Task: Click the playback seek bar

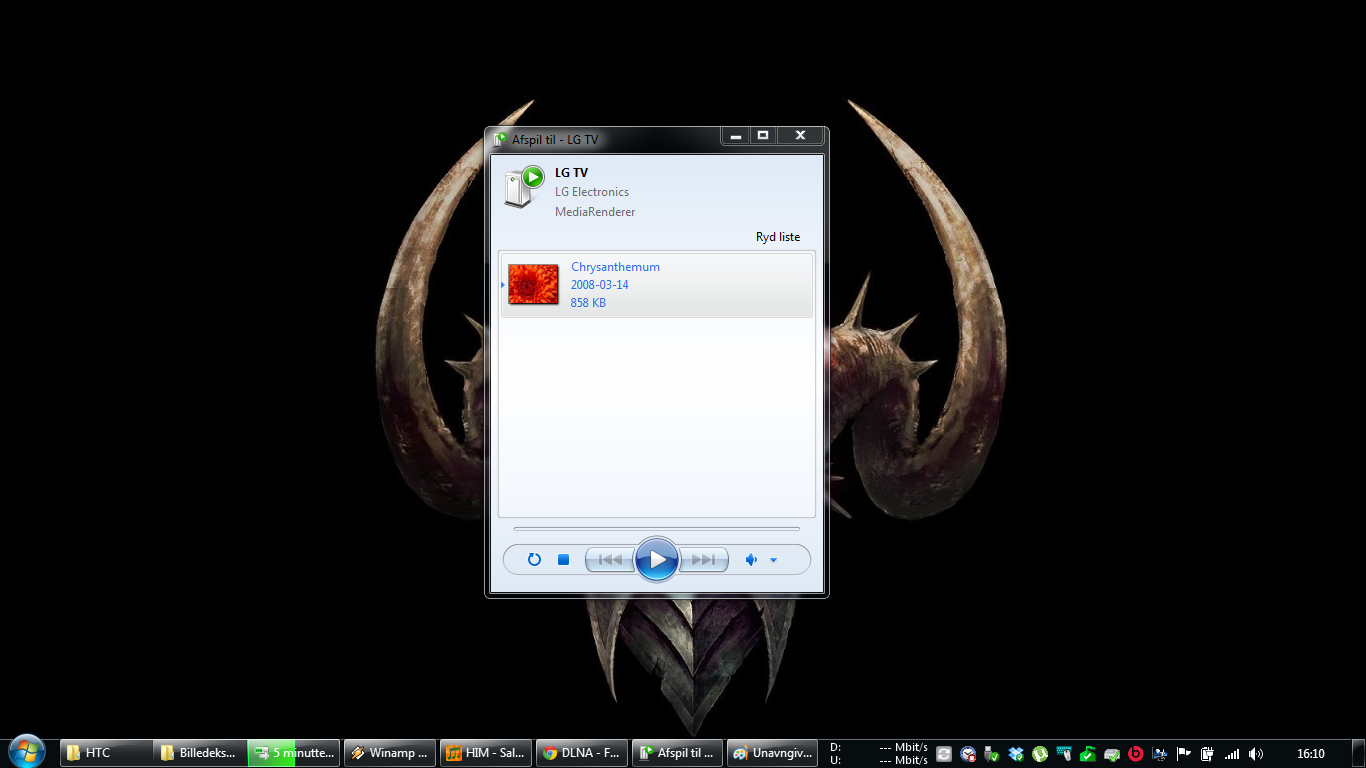Action: coord(656,528)
